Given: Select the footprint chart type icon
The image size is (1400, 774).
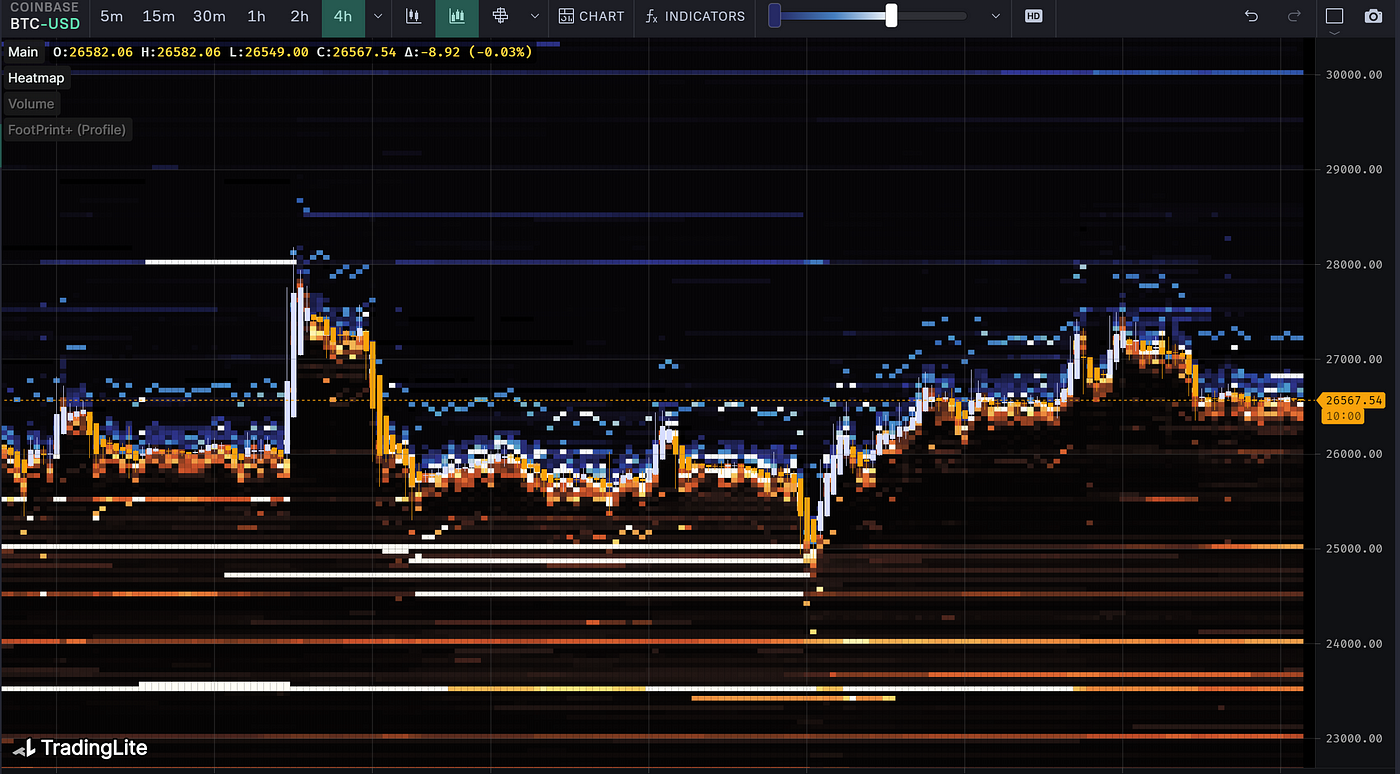Looking at the screenshot, I should pyautogui.click(x=501, y=16).
